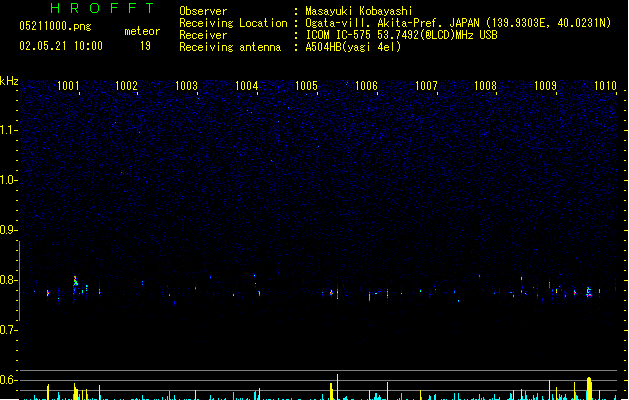Click the 'Receiving antenna' label
Viewport: 629px width, 400px height.
pyautogui.click(x=230, y=47)
